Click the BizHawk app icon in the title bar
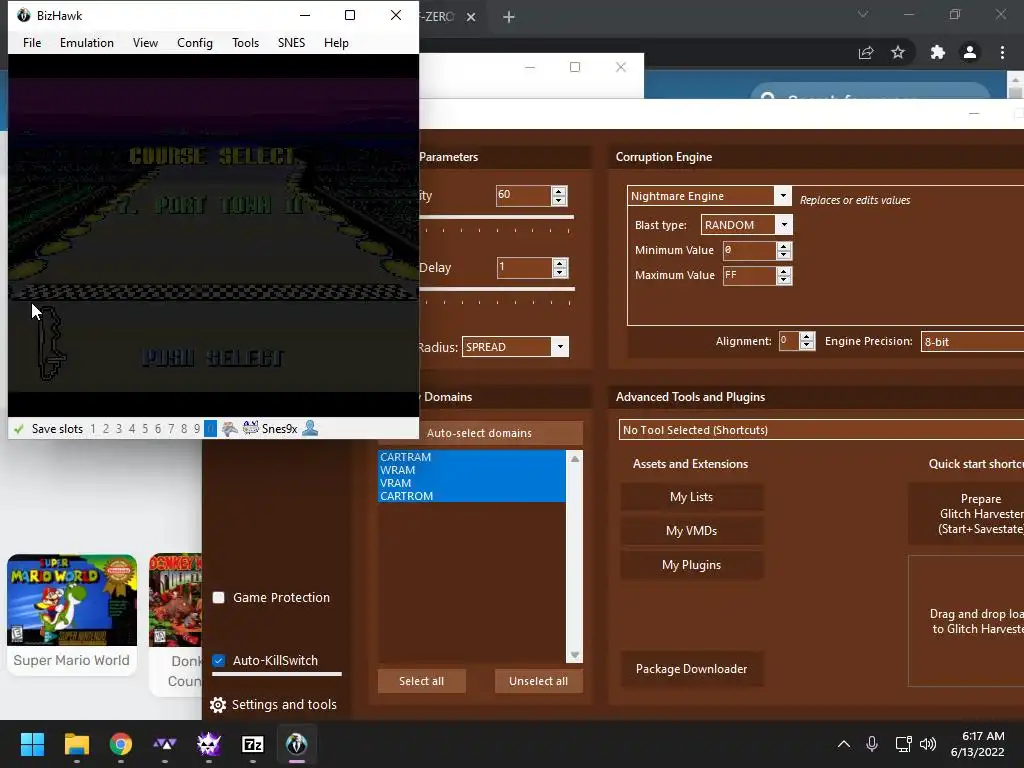Viewport: 1024px width, 768px height. (24, 15)
